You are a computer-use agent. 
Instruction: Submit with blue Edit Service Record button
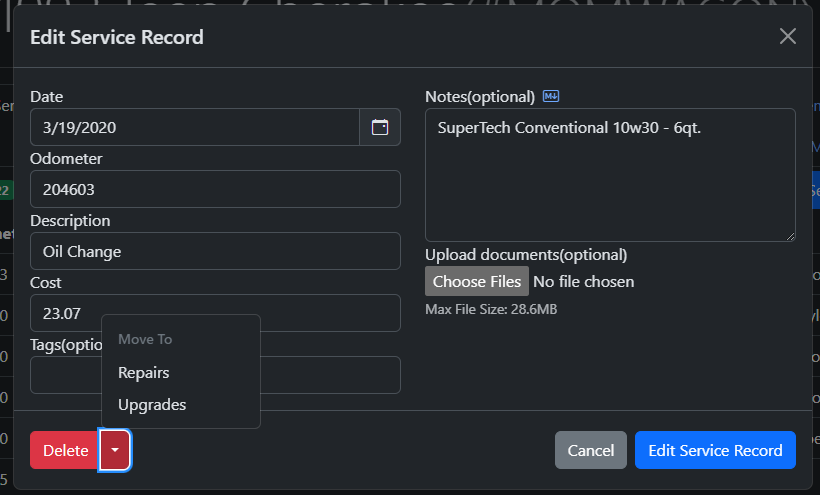(x=715, y=450)
